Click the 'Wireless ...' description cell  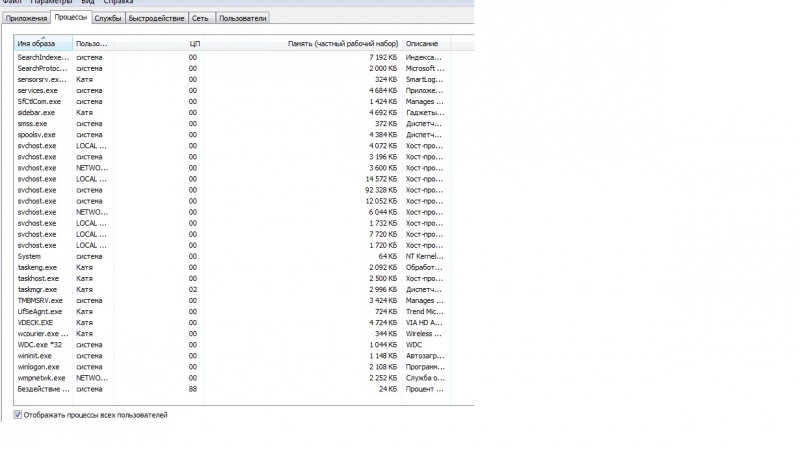(x=423, y=334)
